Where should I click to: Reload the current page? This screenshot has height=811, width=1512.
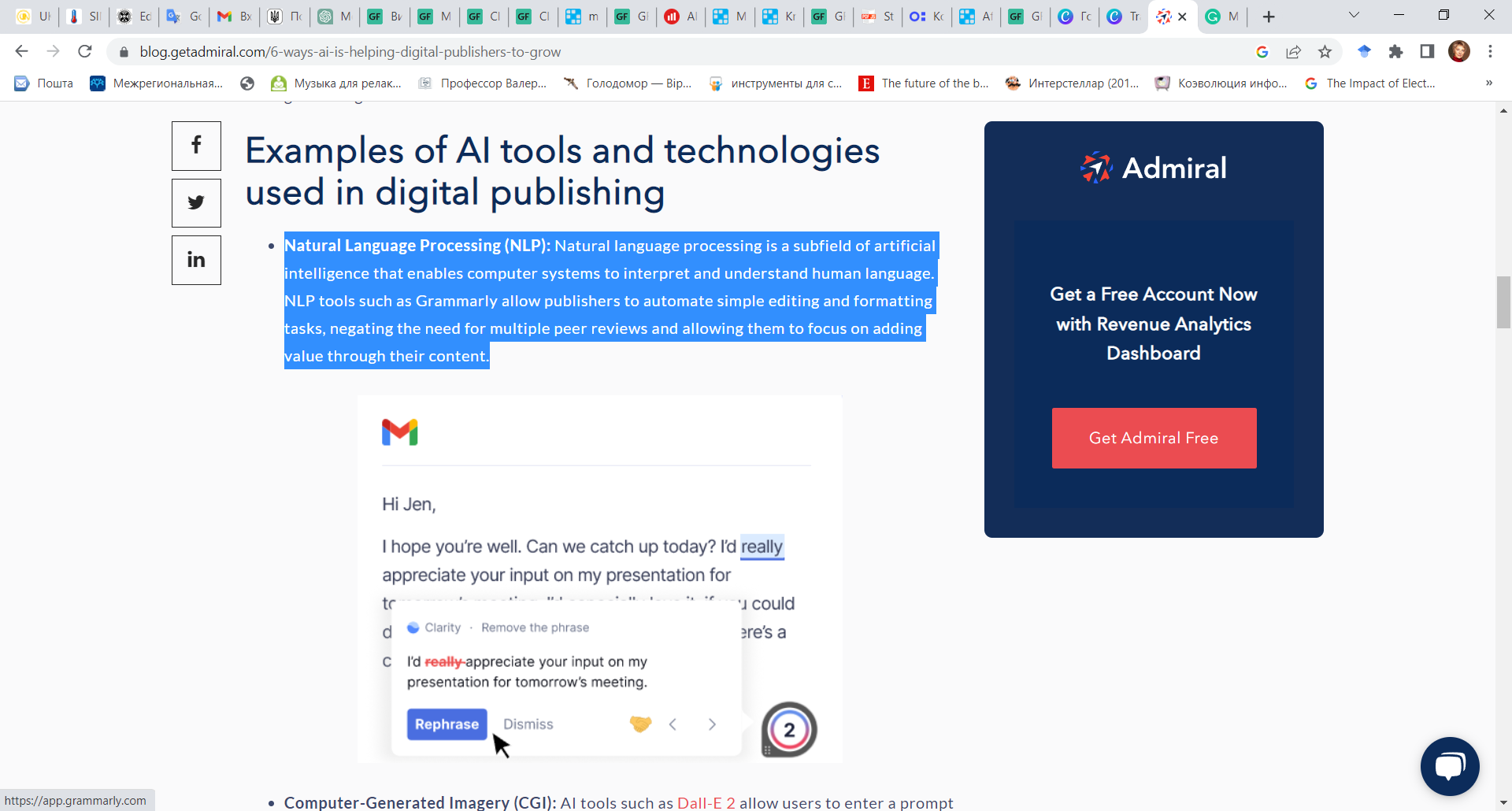[85, 51]
